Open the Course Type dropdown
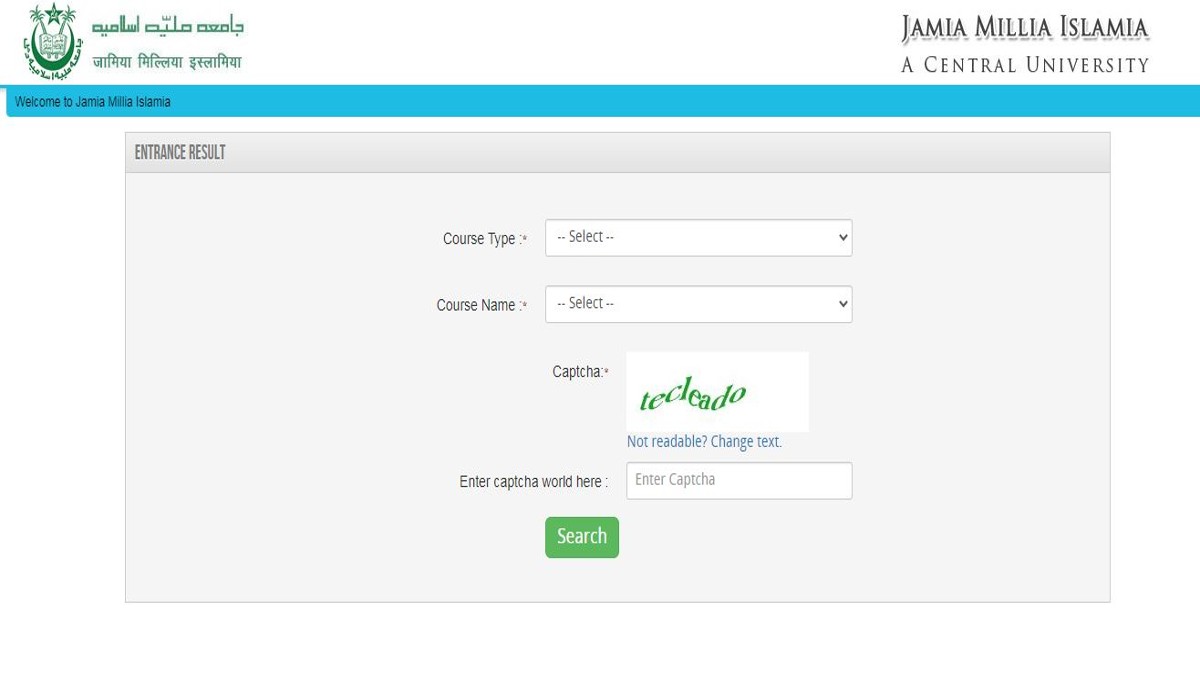Viewport: 1200px width, 675px height. pyautogui.click(x=697, y=237)
